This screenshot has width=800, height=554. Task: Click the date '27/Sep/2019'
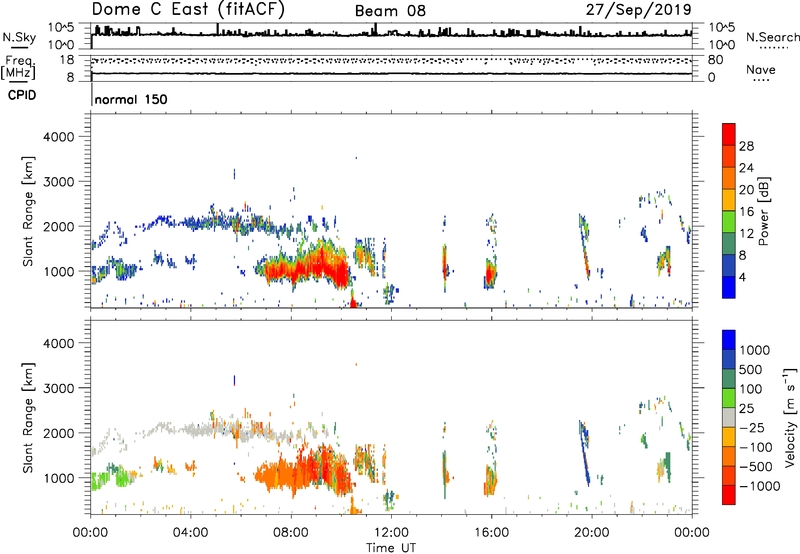(639, 10)
